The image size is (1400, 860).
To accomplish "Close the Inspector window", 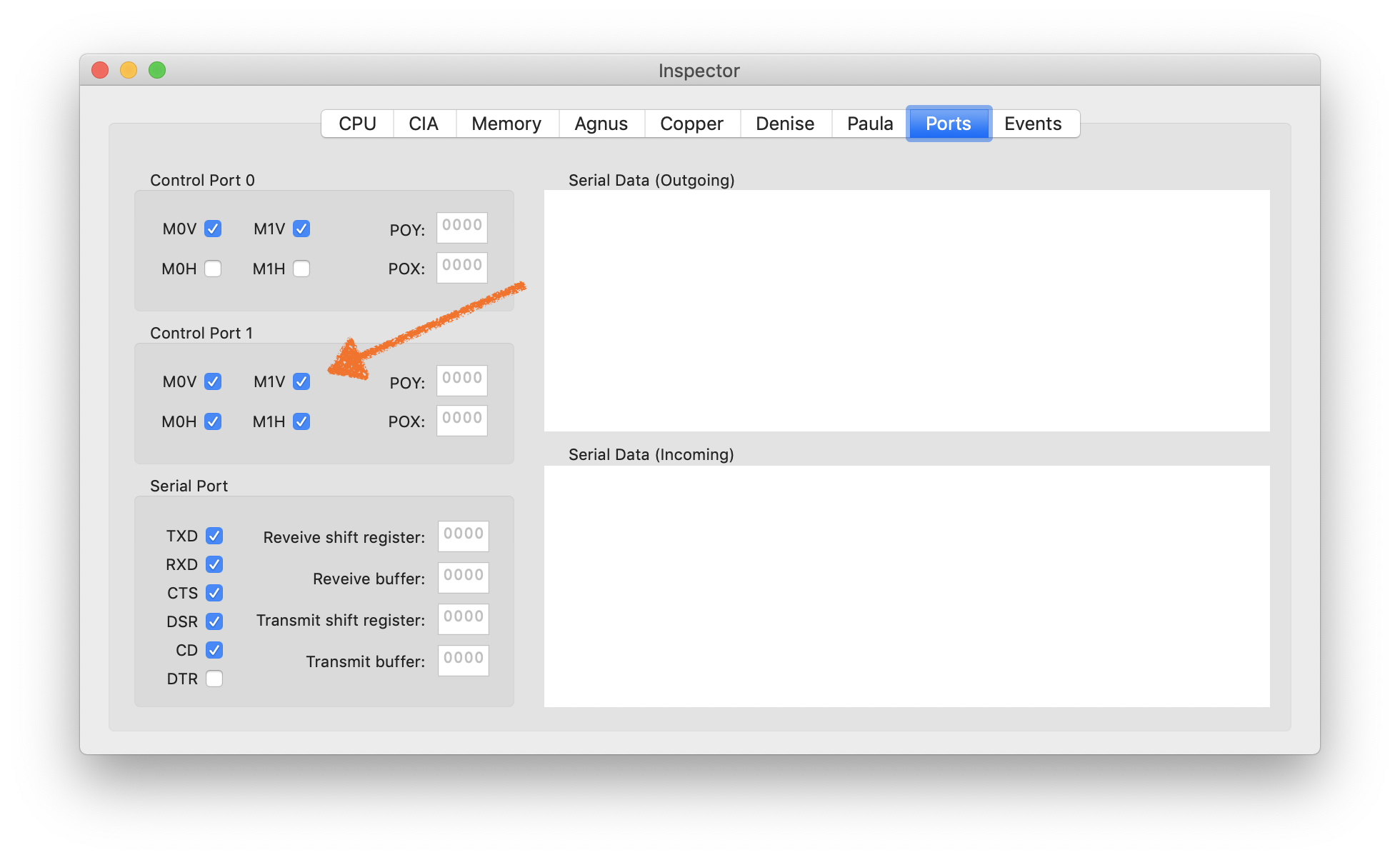I will coord(100,70).
